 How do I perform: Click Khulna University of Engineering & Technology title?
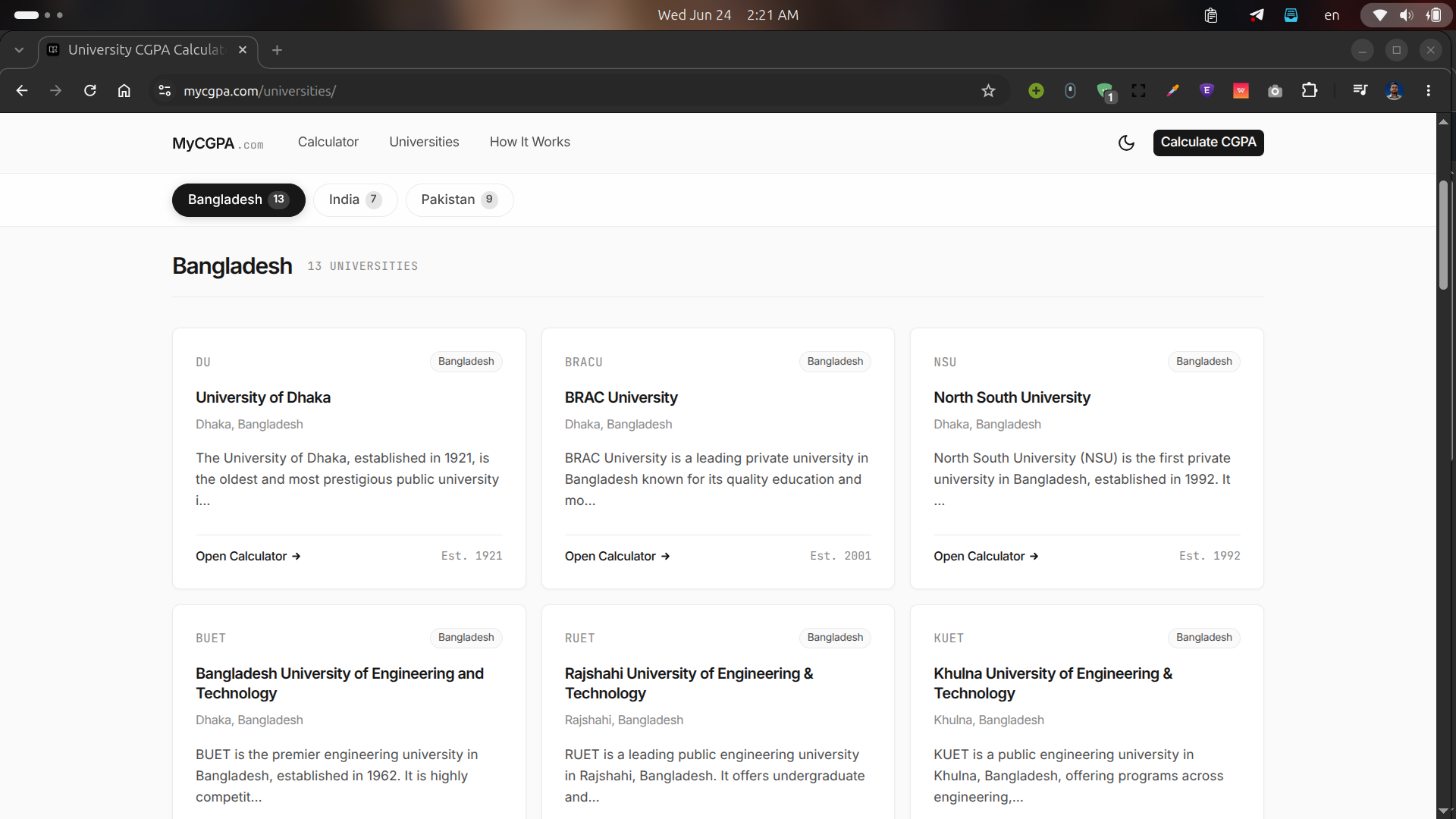point(1053,683)
